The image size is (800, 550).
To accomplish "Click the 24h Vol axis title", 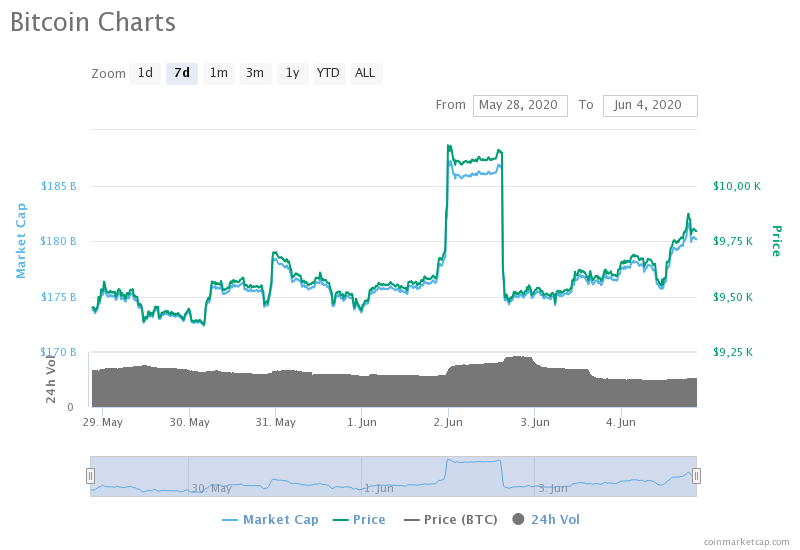I will [x=51, y=379].
